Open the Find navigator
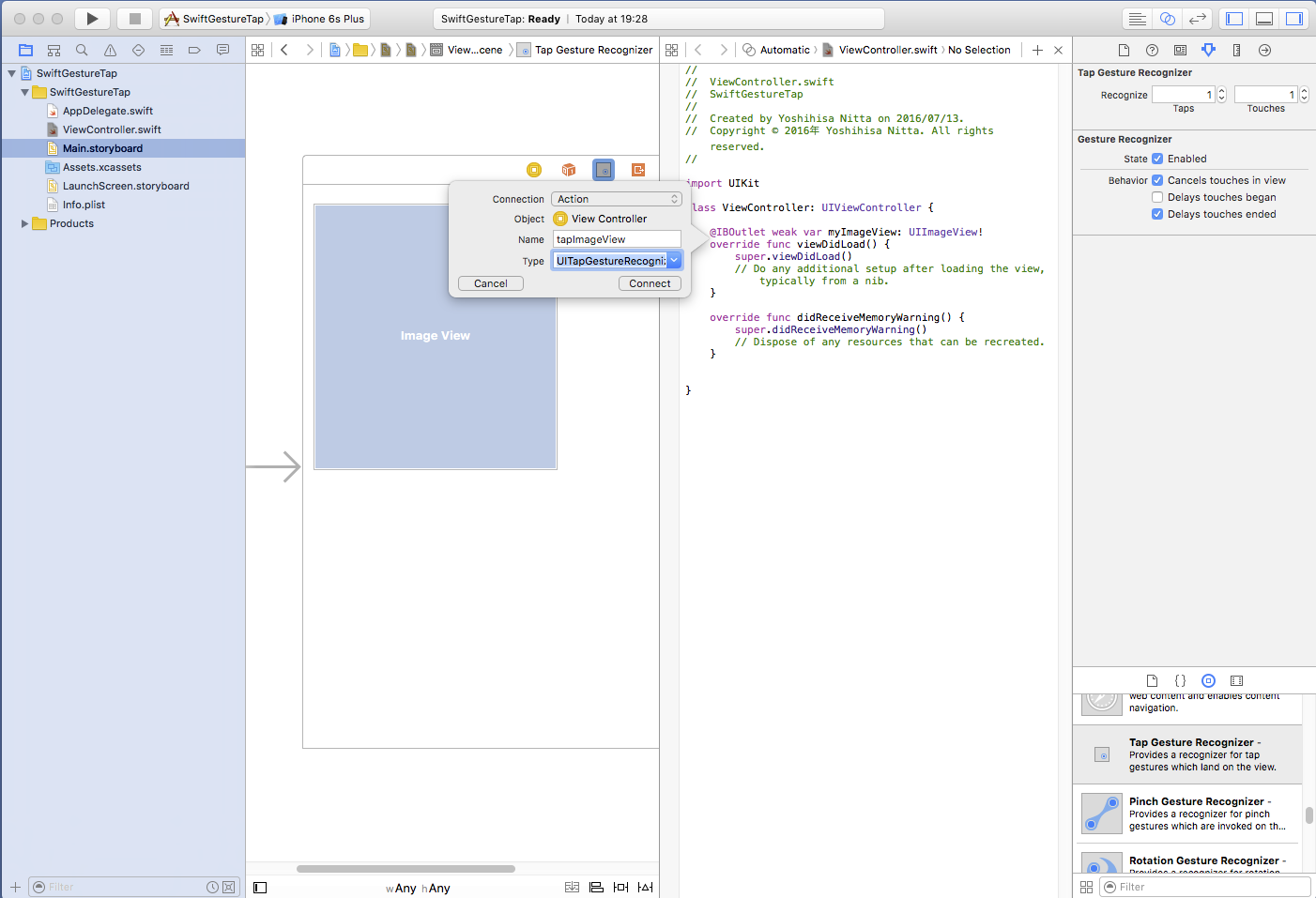1316x898 pixels. point(82,50)
